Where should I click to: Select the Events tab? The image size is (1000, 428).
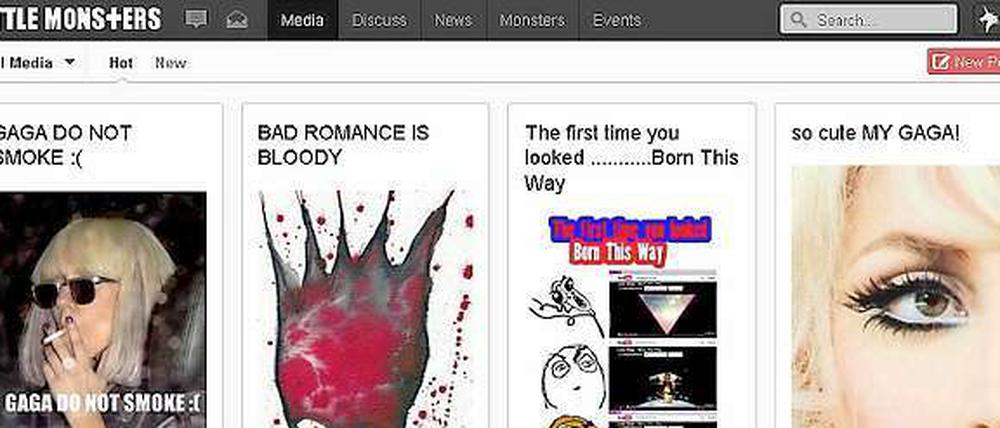[x=617, y=20]
